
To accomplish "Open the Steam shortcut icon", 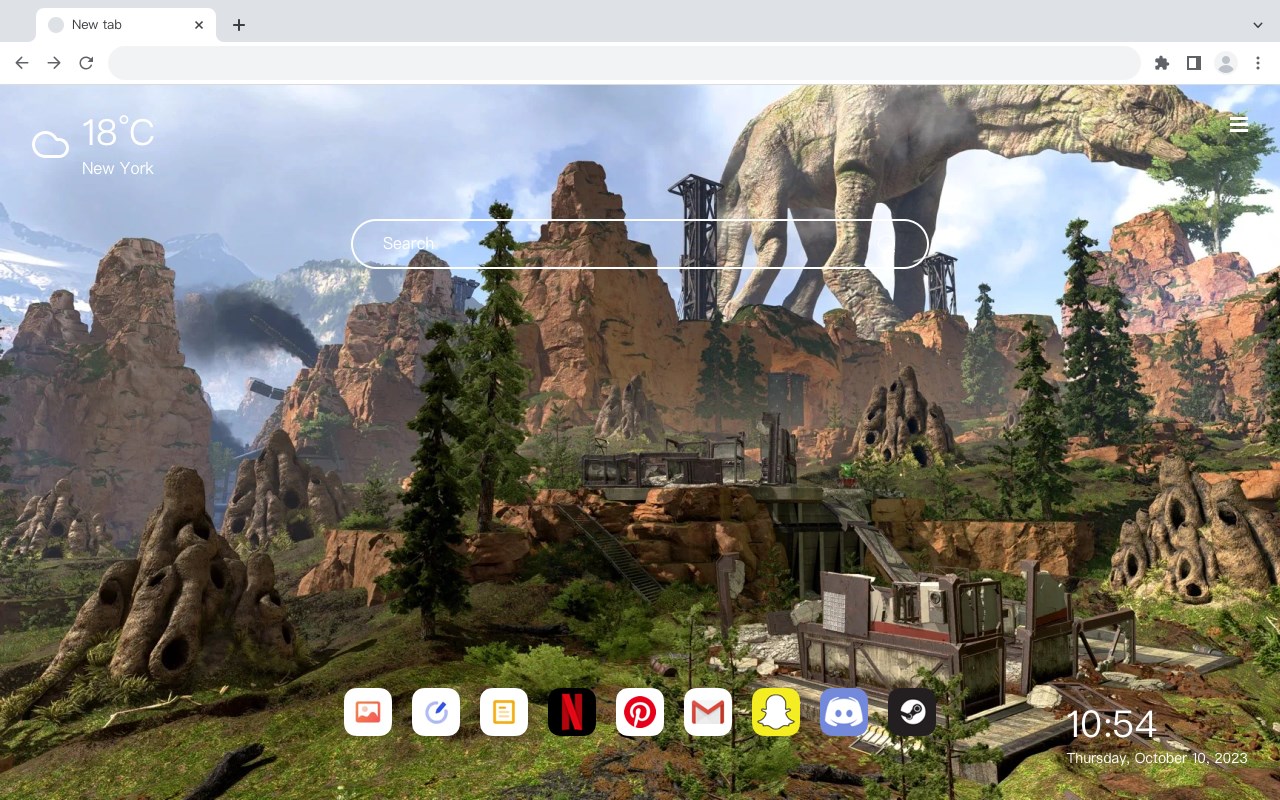I will [912, 712].
